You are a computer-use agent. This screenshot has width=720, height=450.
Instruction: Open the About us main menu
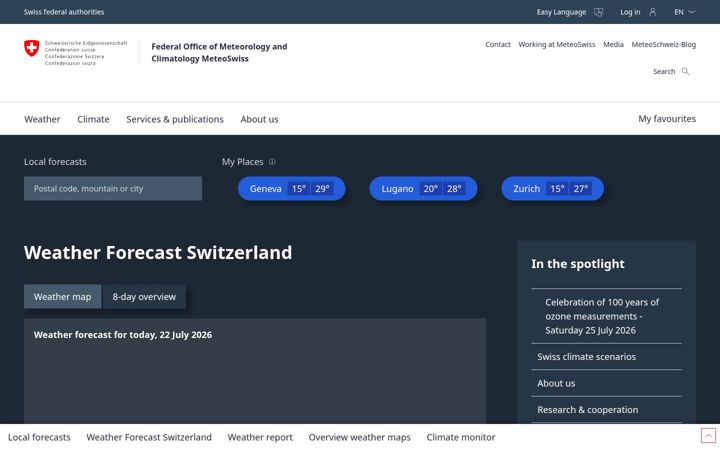259,119
